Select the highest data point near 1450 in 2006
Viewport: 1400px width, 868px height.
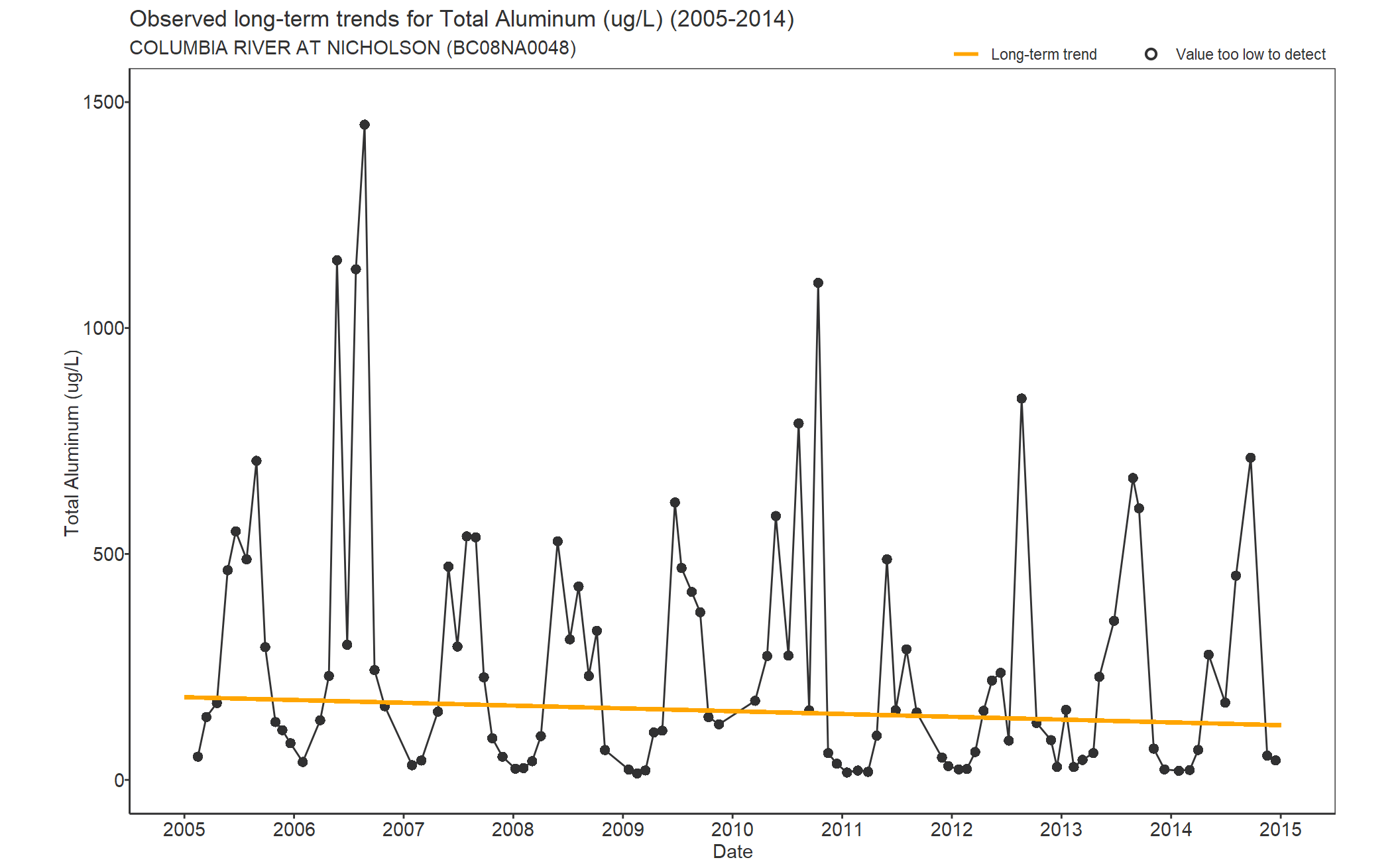coord(365,125)
